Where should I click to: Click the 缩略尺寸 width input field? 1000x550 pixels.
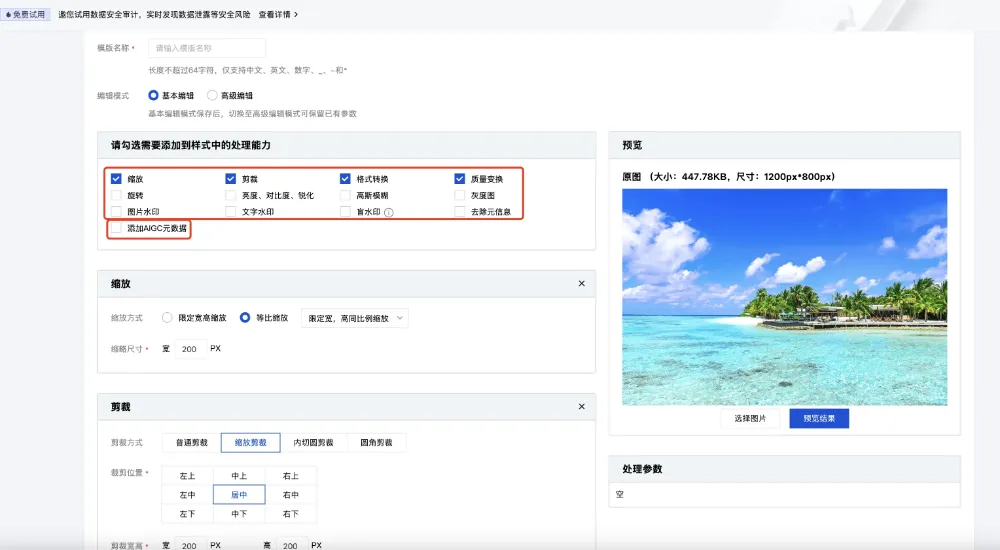coord(191,348)
